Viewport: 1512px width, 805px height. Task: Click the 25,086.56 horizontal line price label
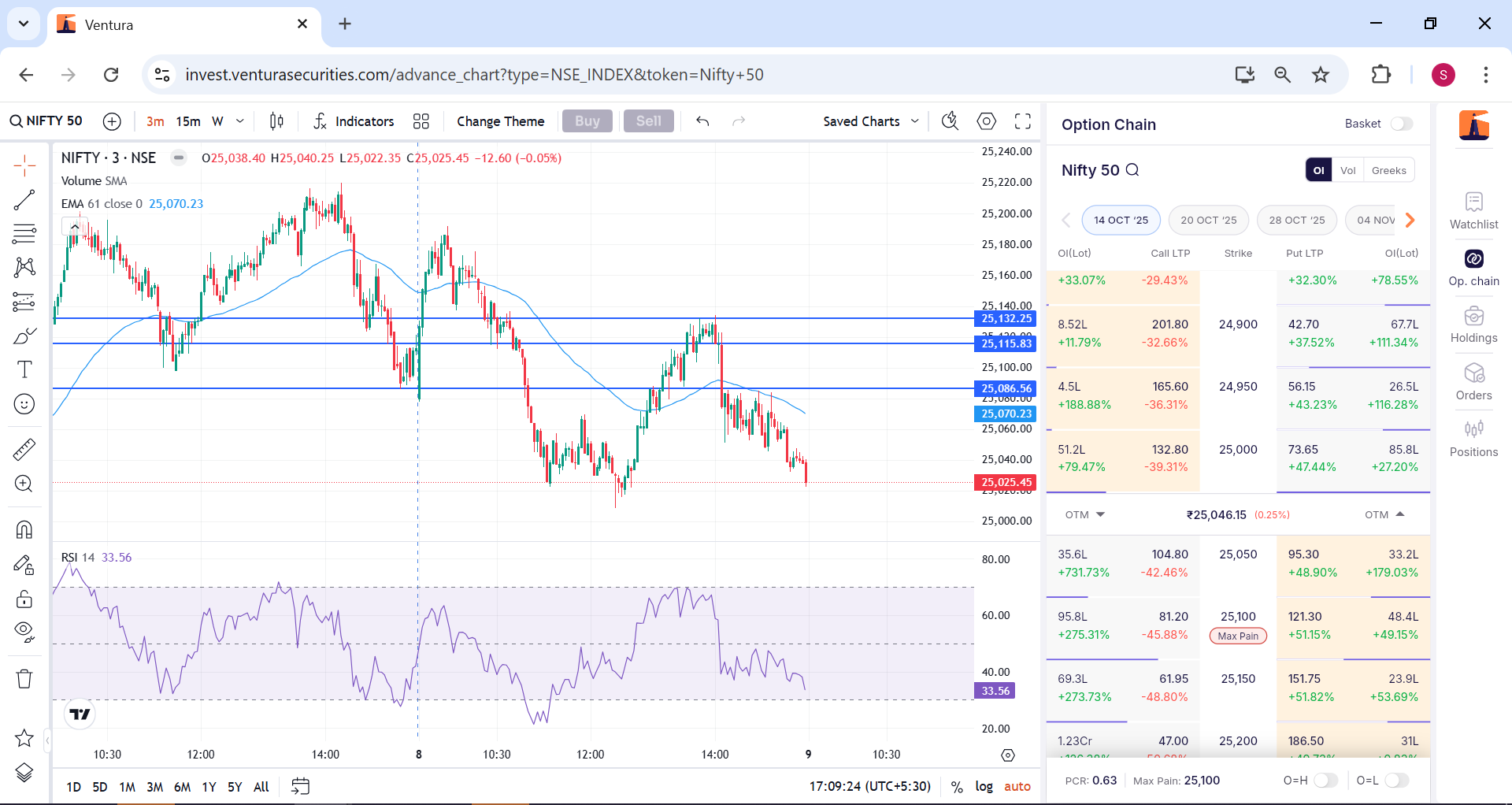pos(1006,388)
